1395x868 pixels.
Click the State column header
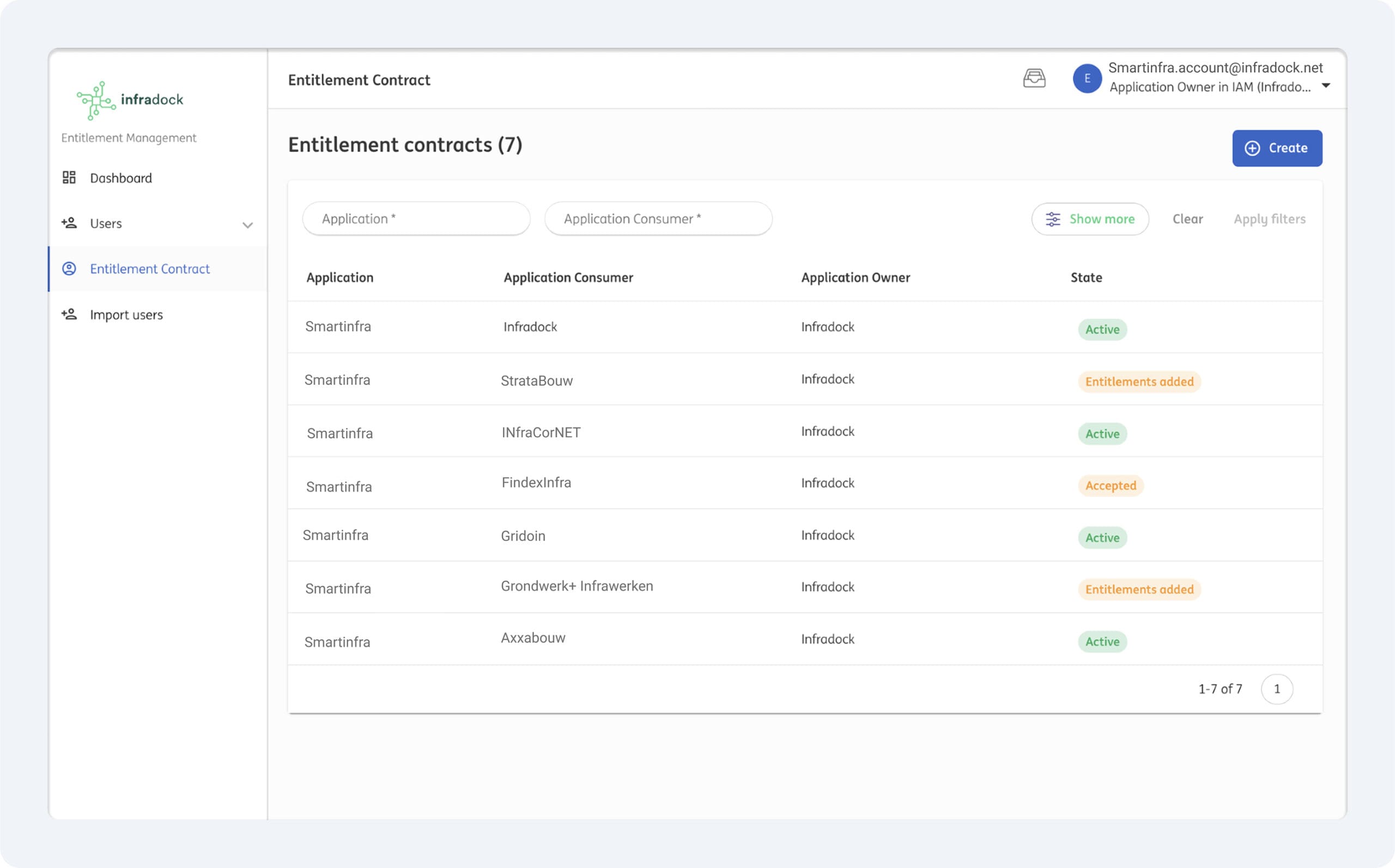tap(1086, 278)
